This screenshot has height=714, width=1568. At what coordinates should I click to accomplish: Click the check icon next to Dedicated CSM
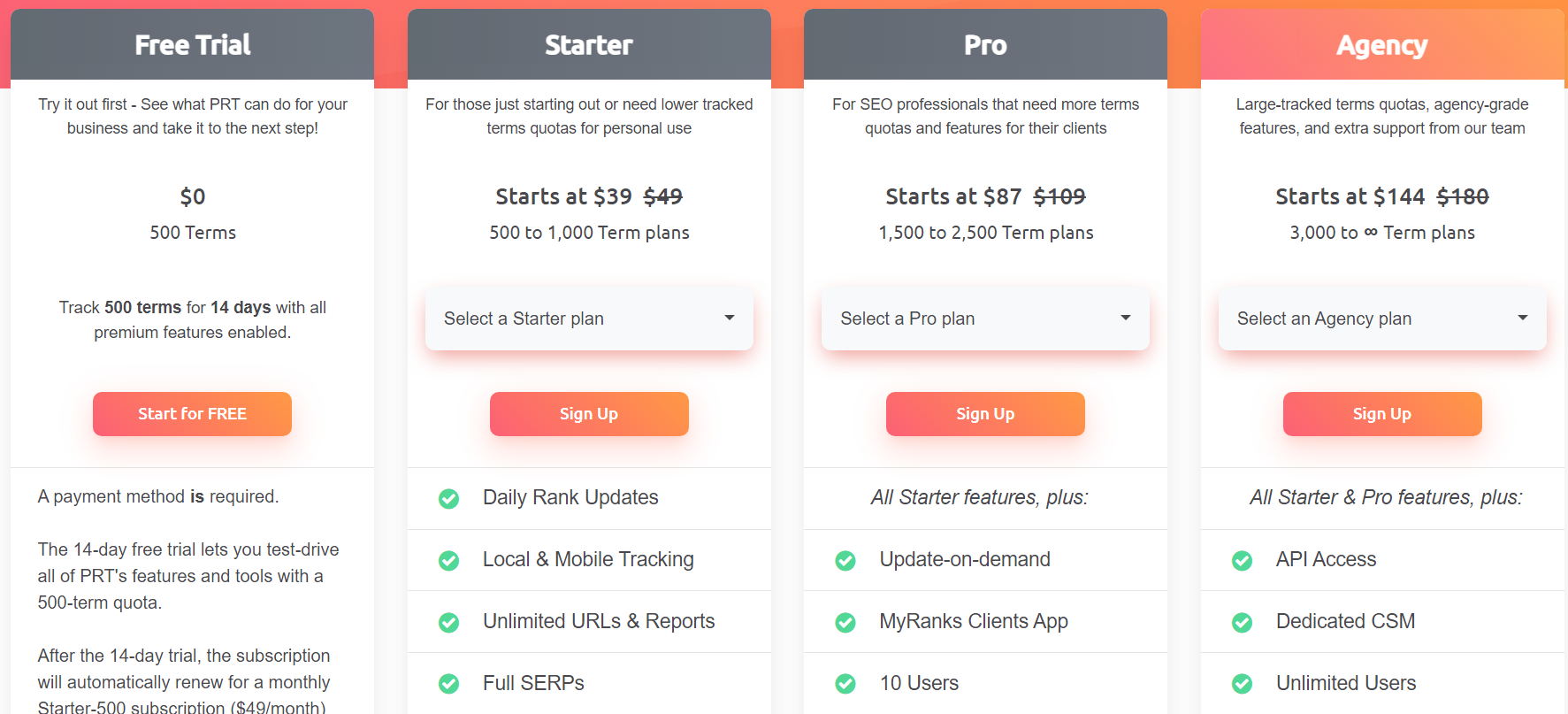(x=1243, y=622)
